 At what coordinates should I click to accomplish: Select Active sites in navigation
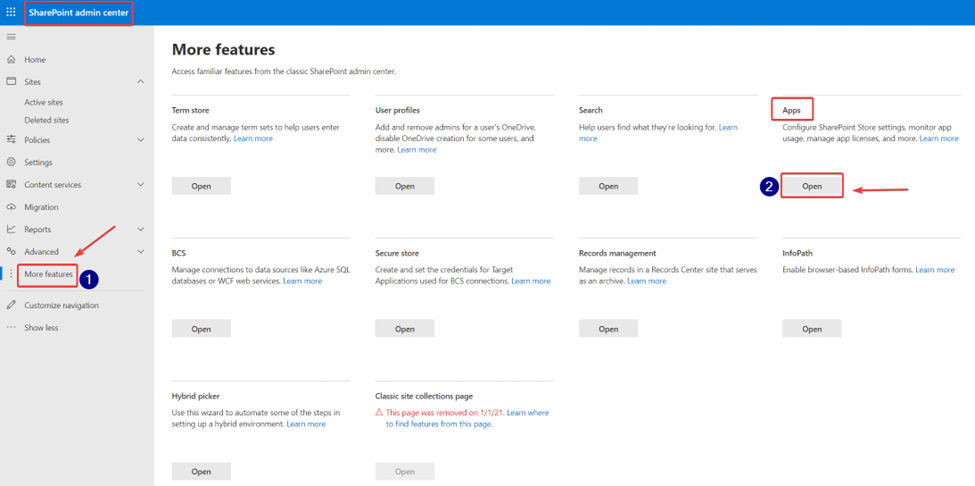tap(44, 103)
